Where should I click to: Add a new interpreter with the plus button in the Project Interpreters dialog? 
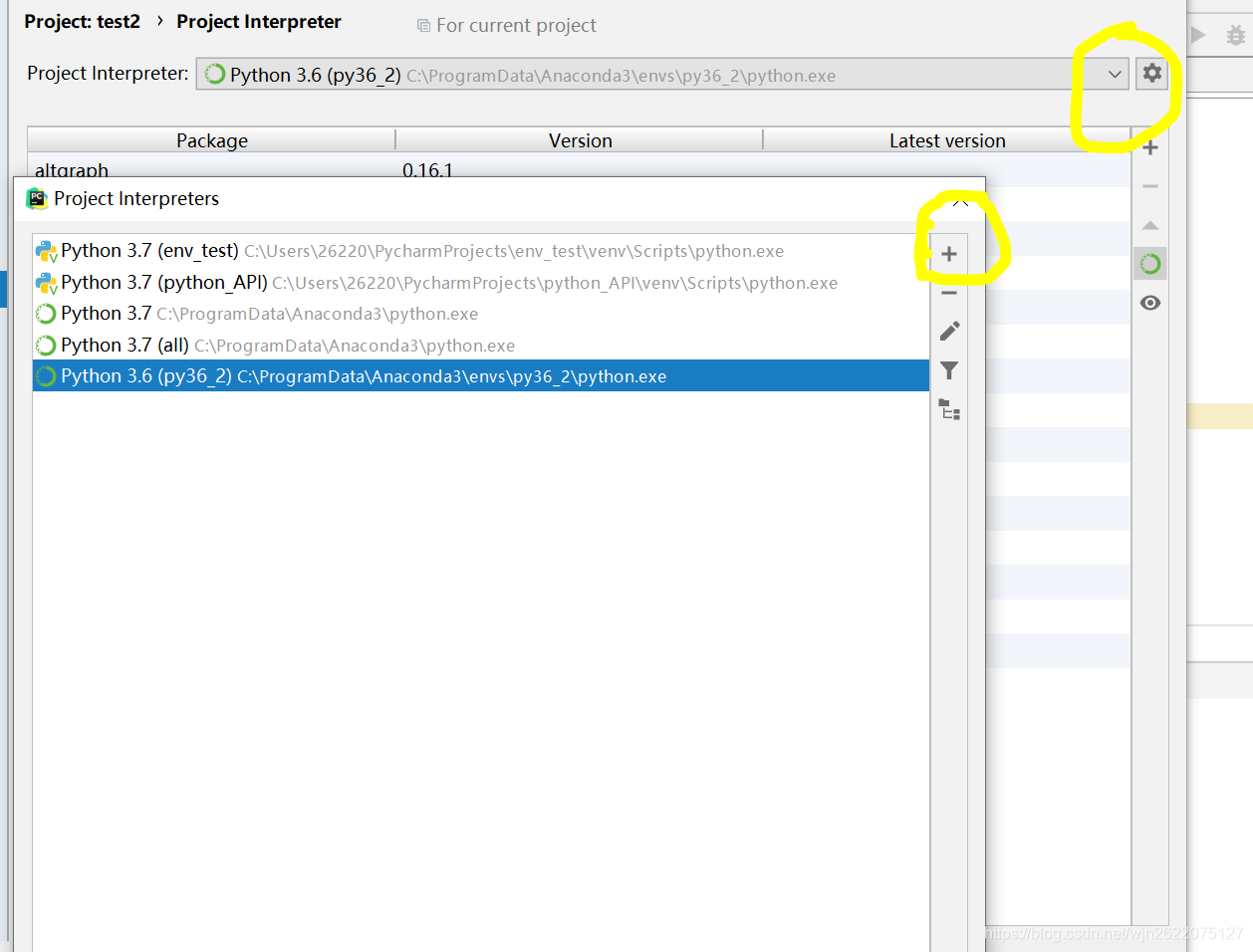point(949,254)
